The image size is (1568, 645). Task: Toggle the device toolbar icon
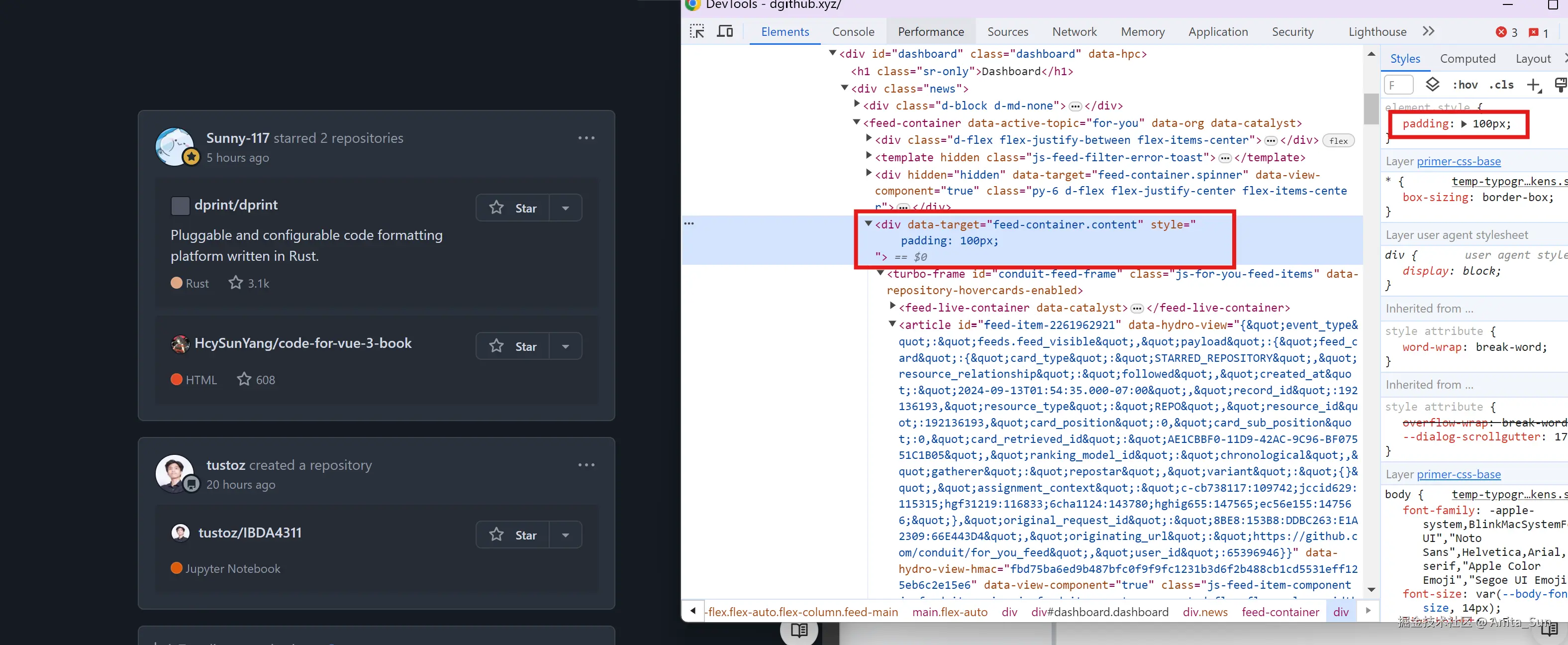click(724, 32)
